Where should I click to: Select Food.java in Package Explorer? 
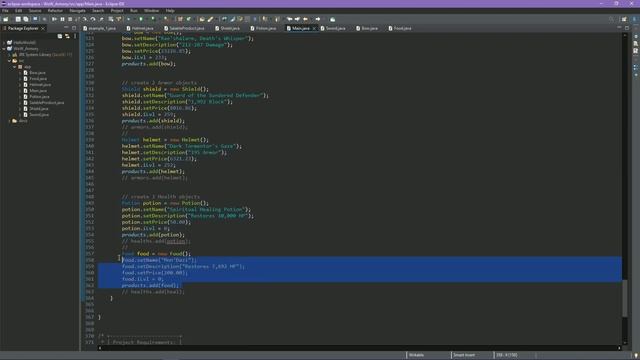[38, 79]
